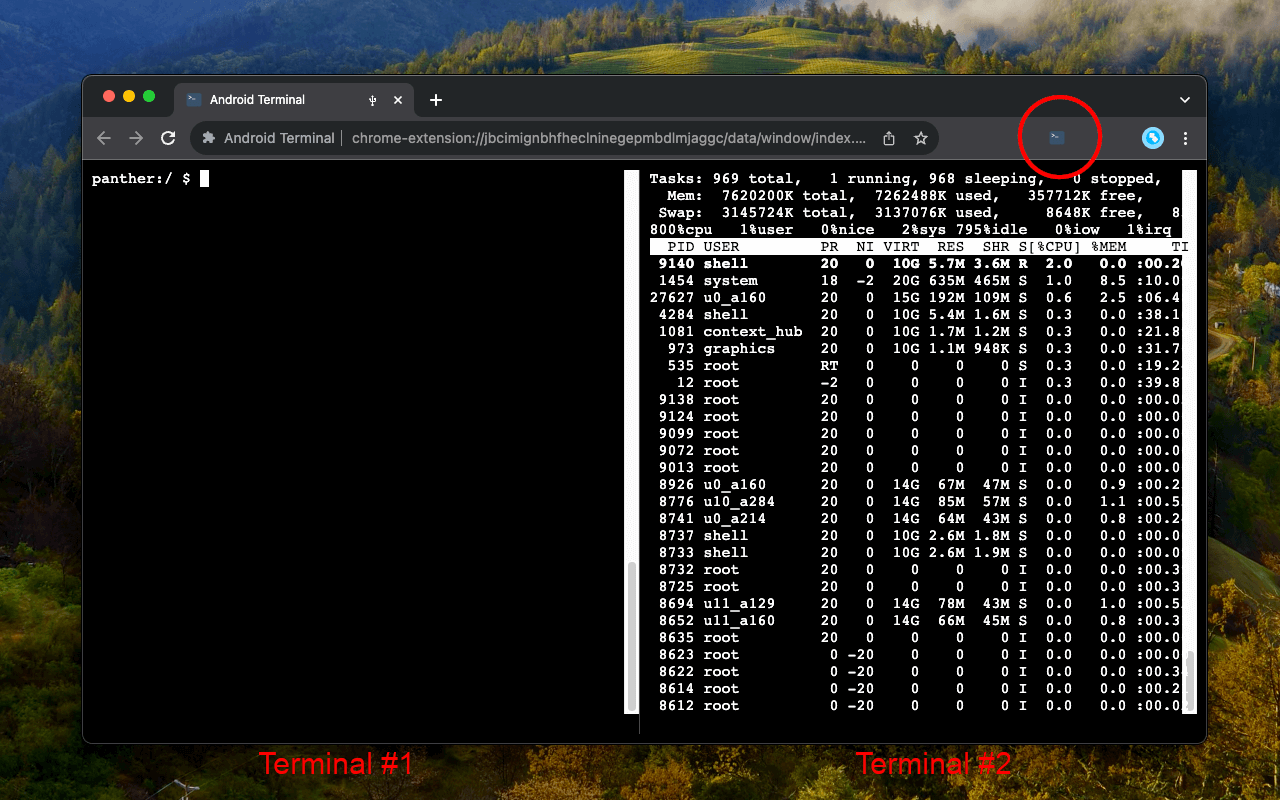Expand the tab search chevron

(1185, 100)
